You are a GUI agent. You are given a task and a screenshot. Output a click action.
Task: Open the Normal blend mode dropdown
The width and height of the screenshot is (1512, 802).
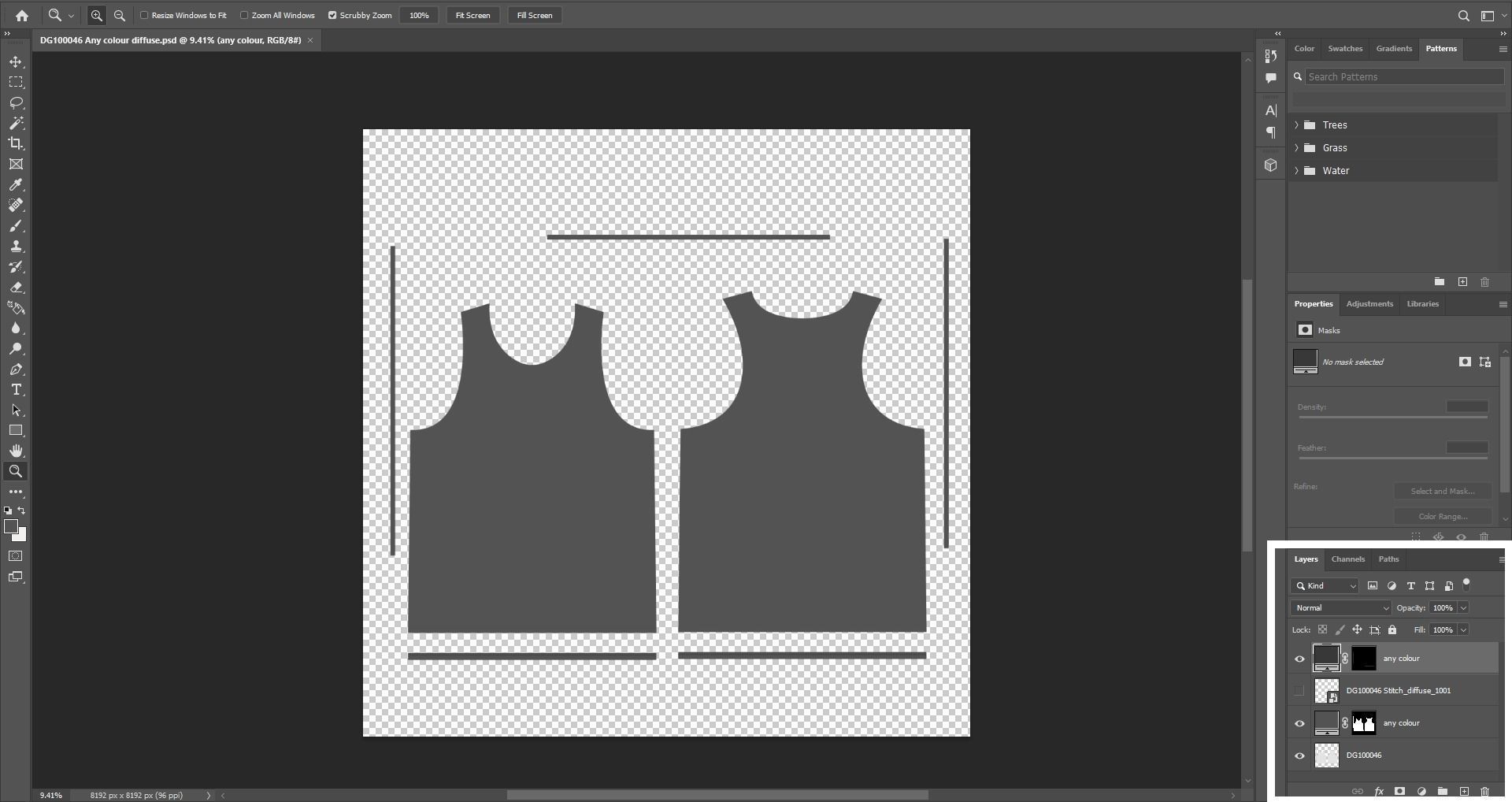coord(1341,607)
